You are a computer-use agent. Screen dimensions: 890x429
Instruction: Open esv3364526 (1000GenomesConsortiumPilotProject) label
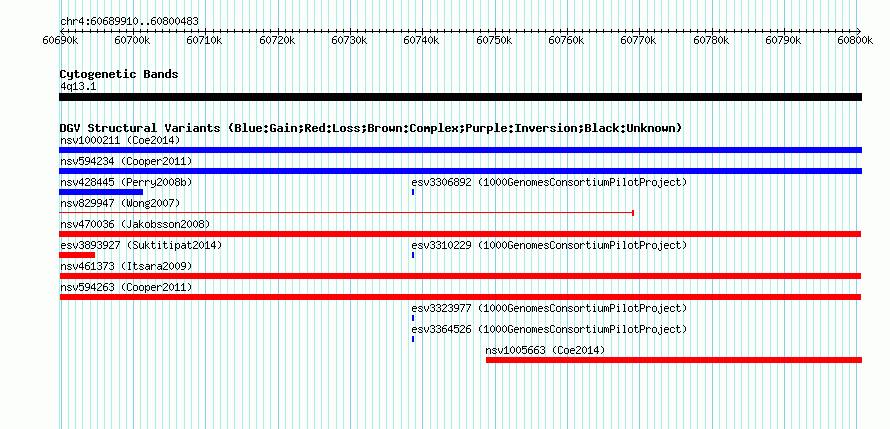pyautogui.click(x=549, y=329)
